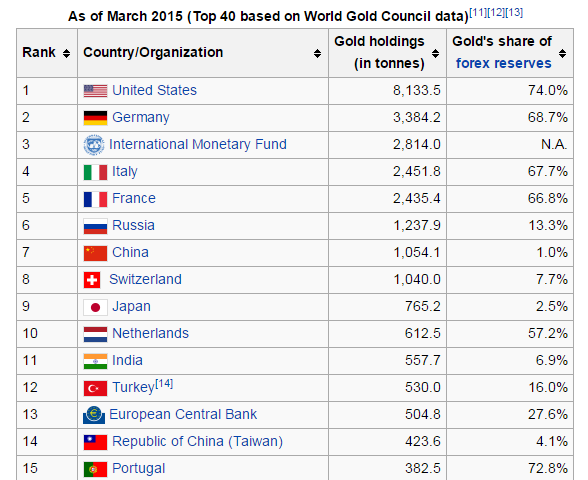The height and width of the screenshot is (480, 588).
Task: Click the United States flag icon
Action: coord(95,91)
